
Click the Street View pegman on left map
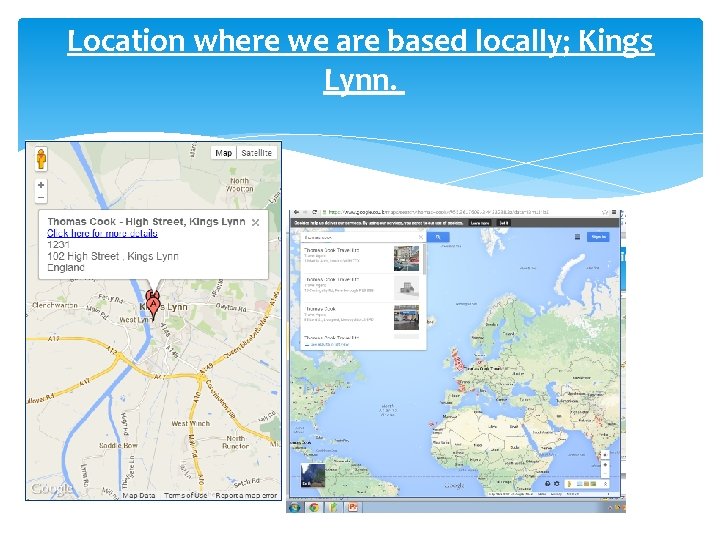(41, 159)
